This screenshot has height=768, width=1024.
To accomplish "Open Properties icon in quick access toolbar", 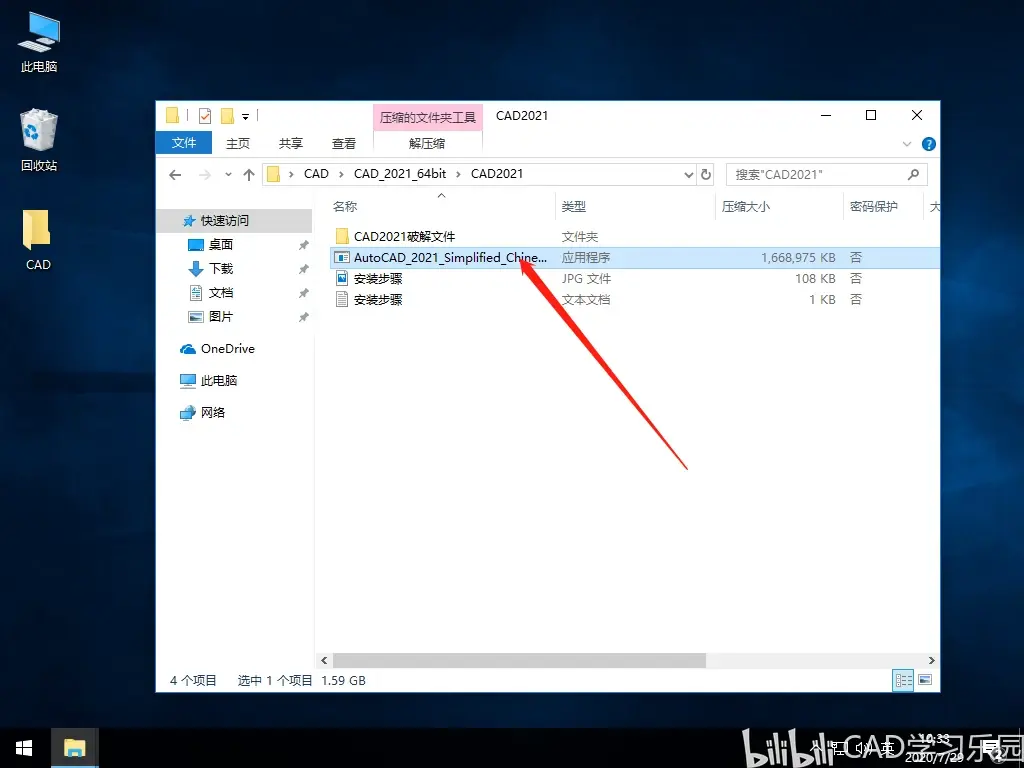I will 205,116.
